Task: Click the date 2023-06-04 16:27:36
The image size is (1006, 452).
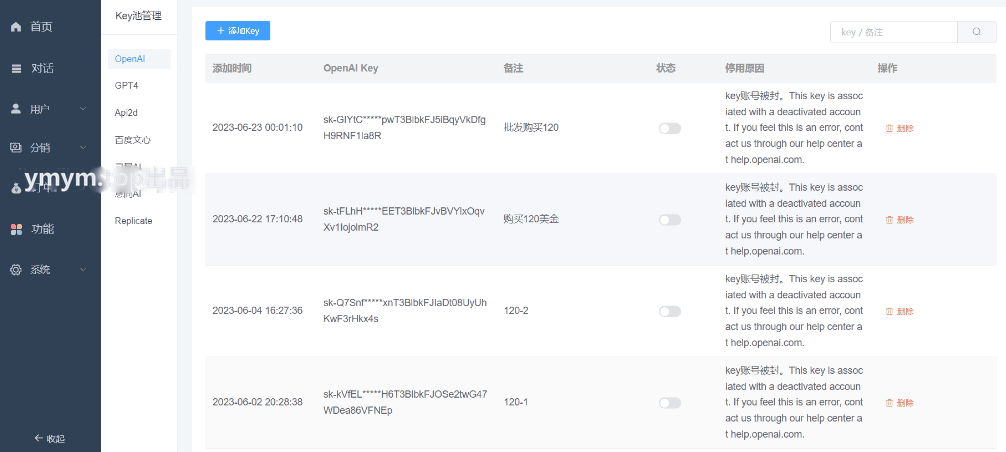Action: 257,311
